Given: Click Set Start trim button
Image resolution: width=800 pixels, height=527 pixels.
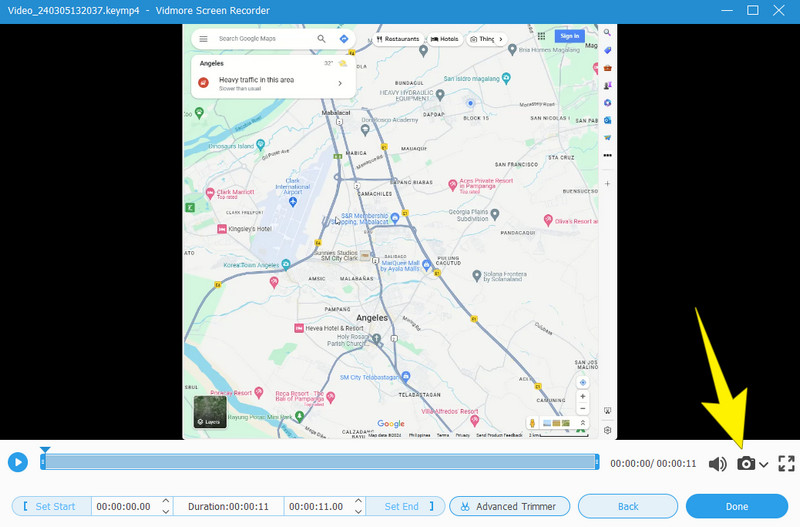Looking at the screenshot, I should (x=51, y=506).
